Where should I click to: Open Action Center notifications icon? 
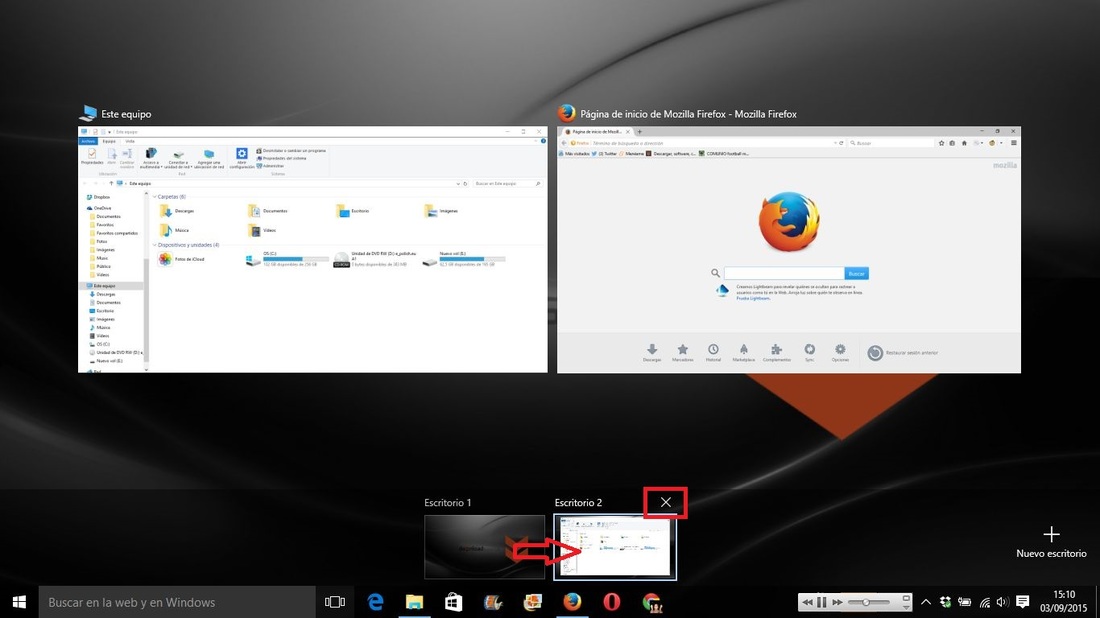1023,602
